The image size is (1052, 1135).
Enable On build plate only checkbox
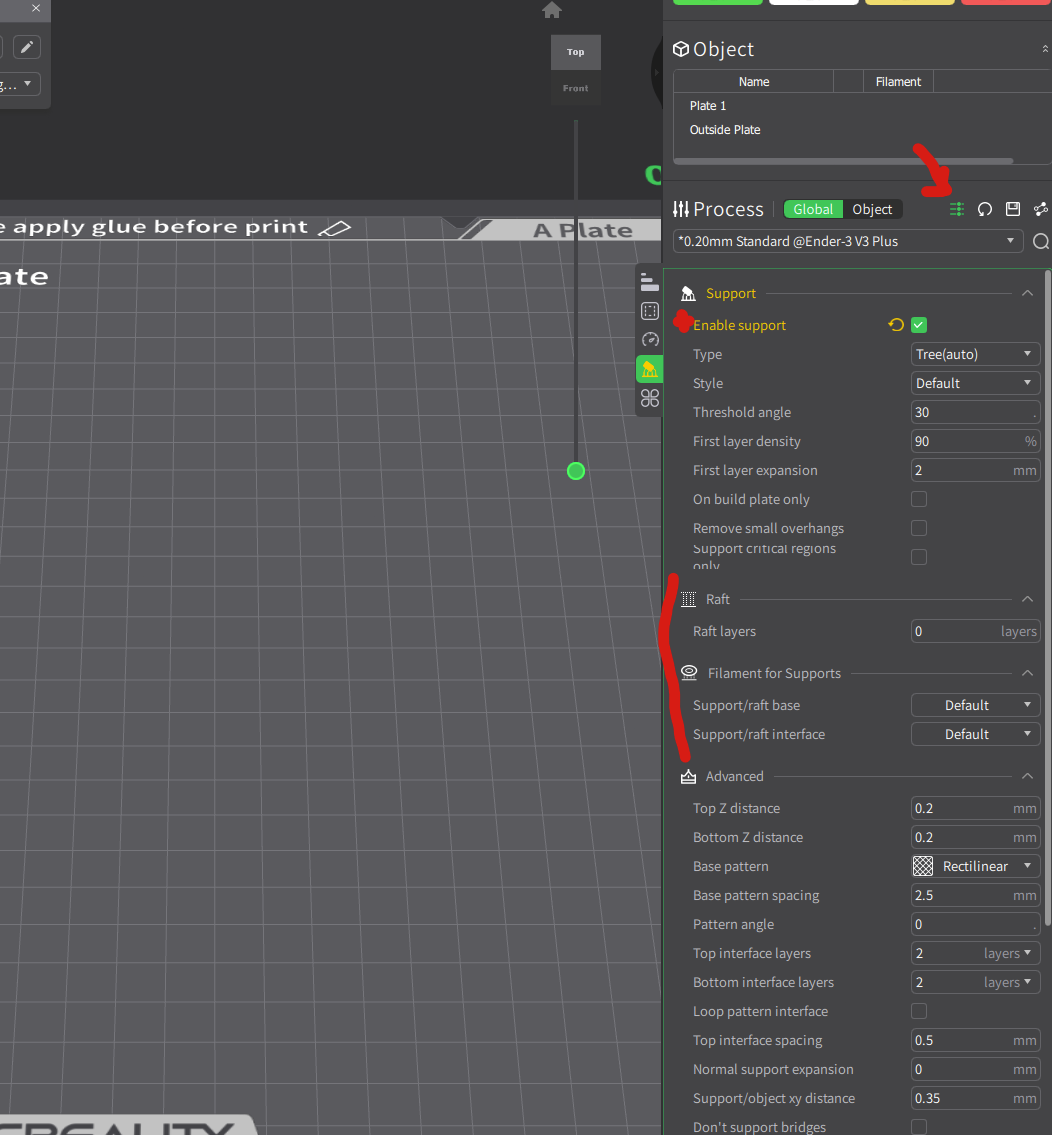point(919,499)
